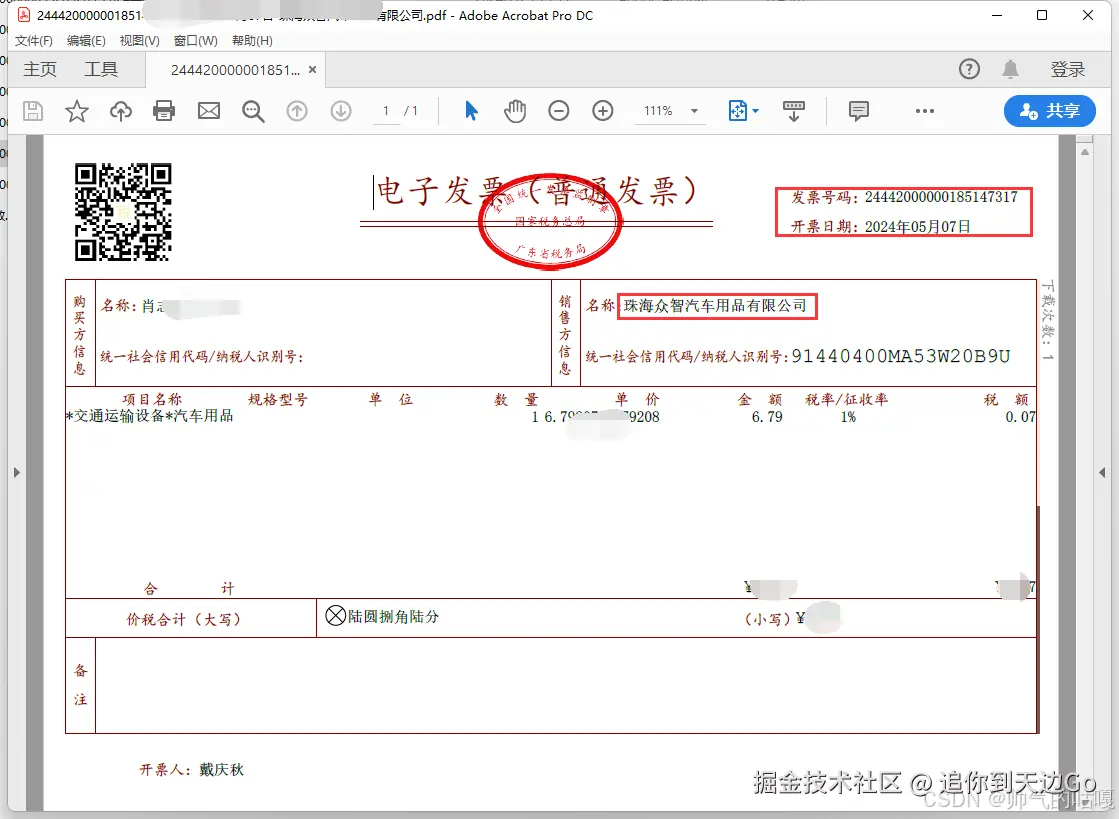Switch to the 主页 tab
The width and height of the screenshot is (1119, 819).
[x=40, y=69]
